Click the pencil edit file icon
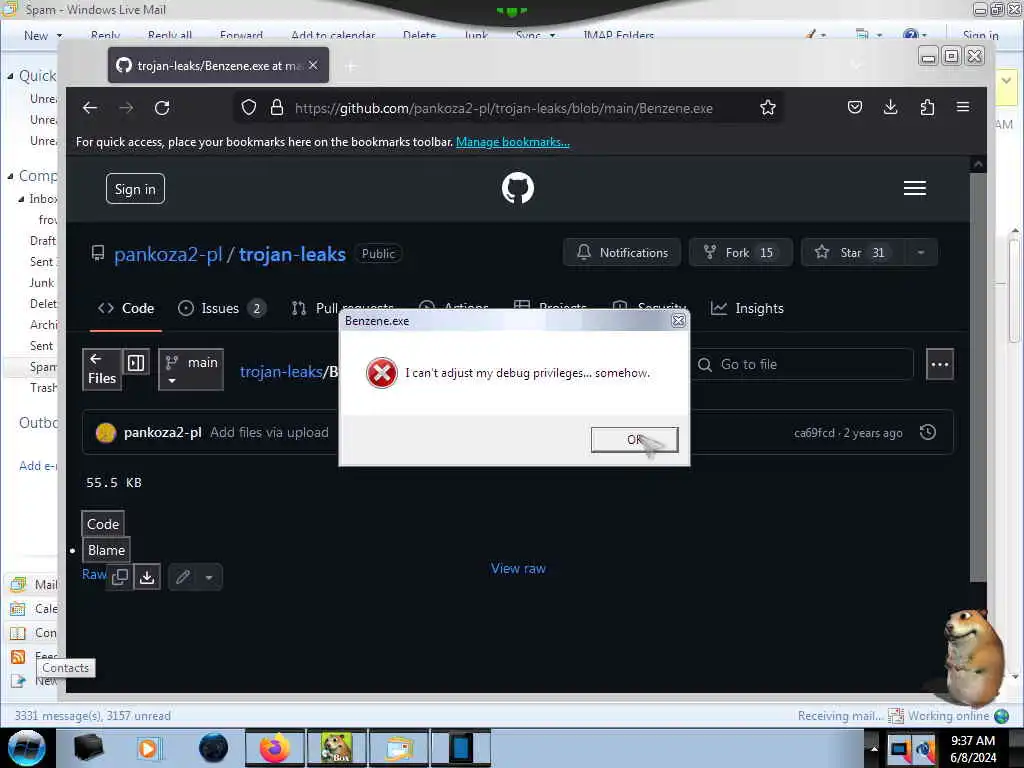The width and height of the screenshot is (1024, 768). (x=184, y=577)
